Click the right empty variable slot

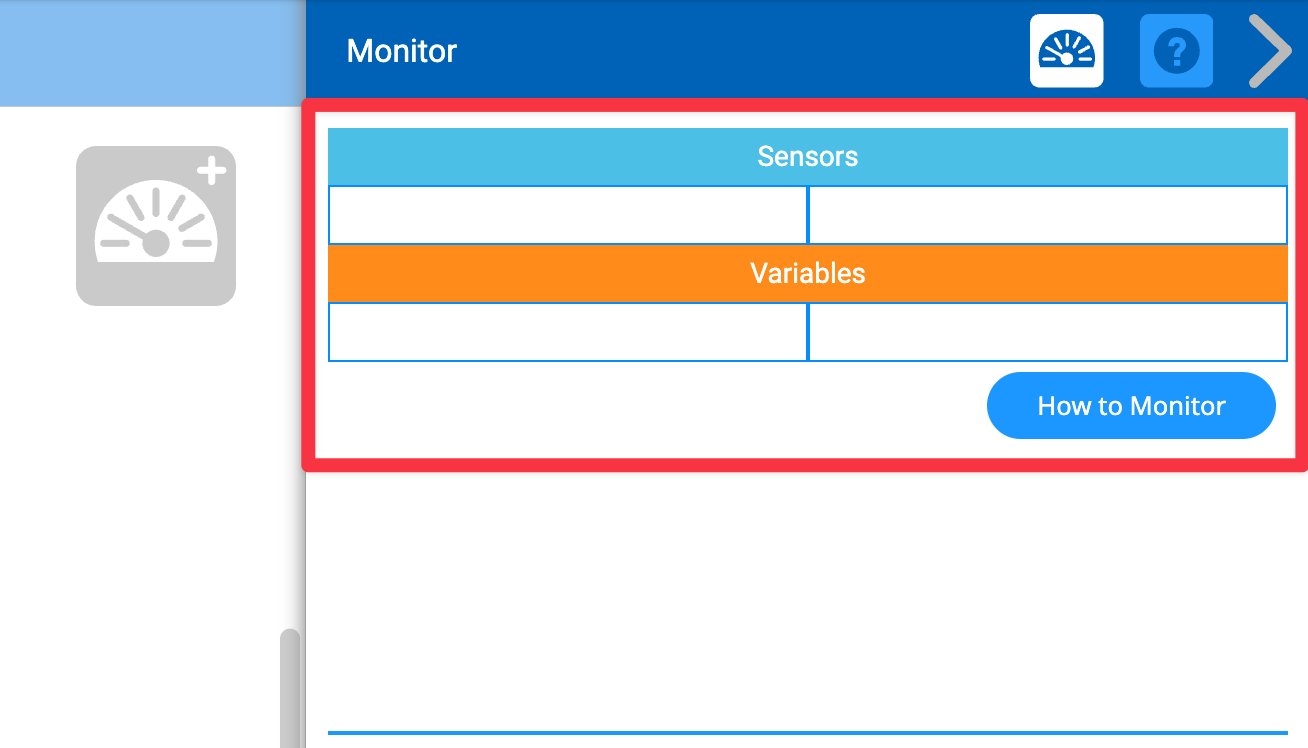(x=1047, y=331)
